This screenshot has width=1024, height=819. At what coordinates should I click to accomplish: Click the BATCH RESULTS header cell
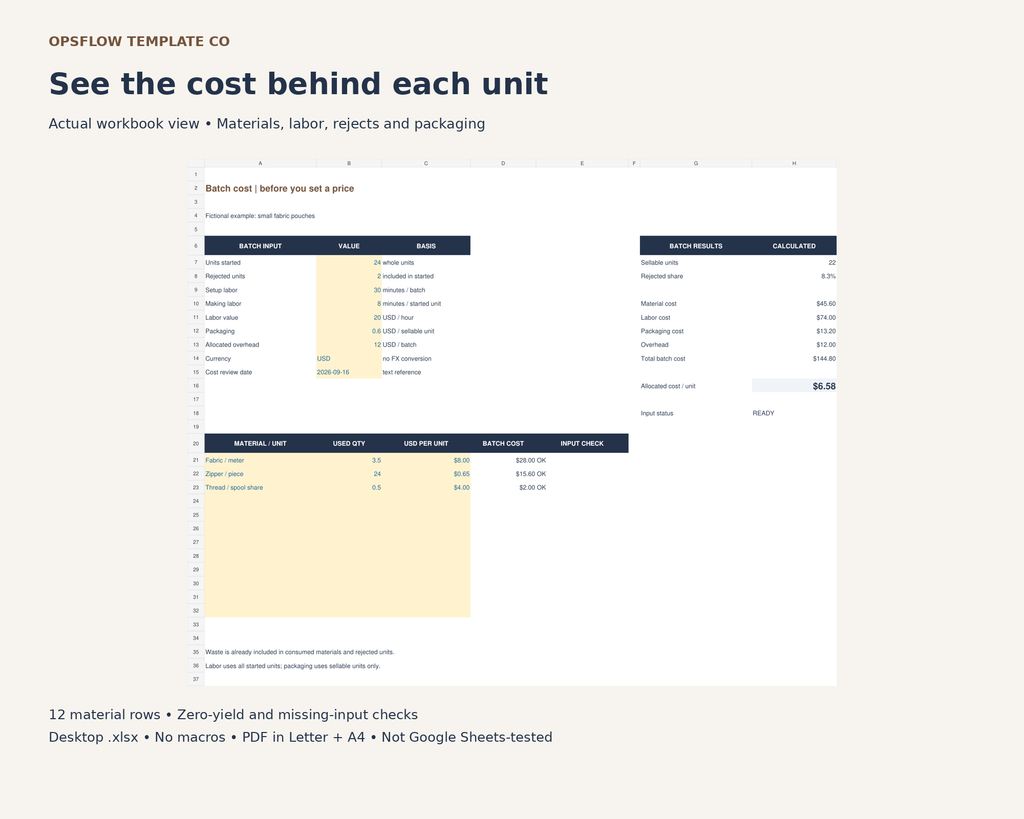pyautogui.click(x=696, y=246)
